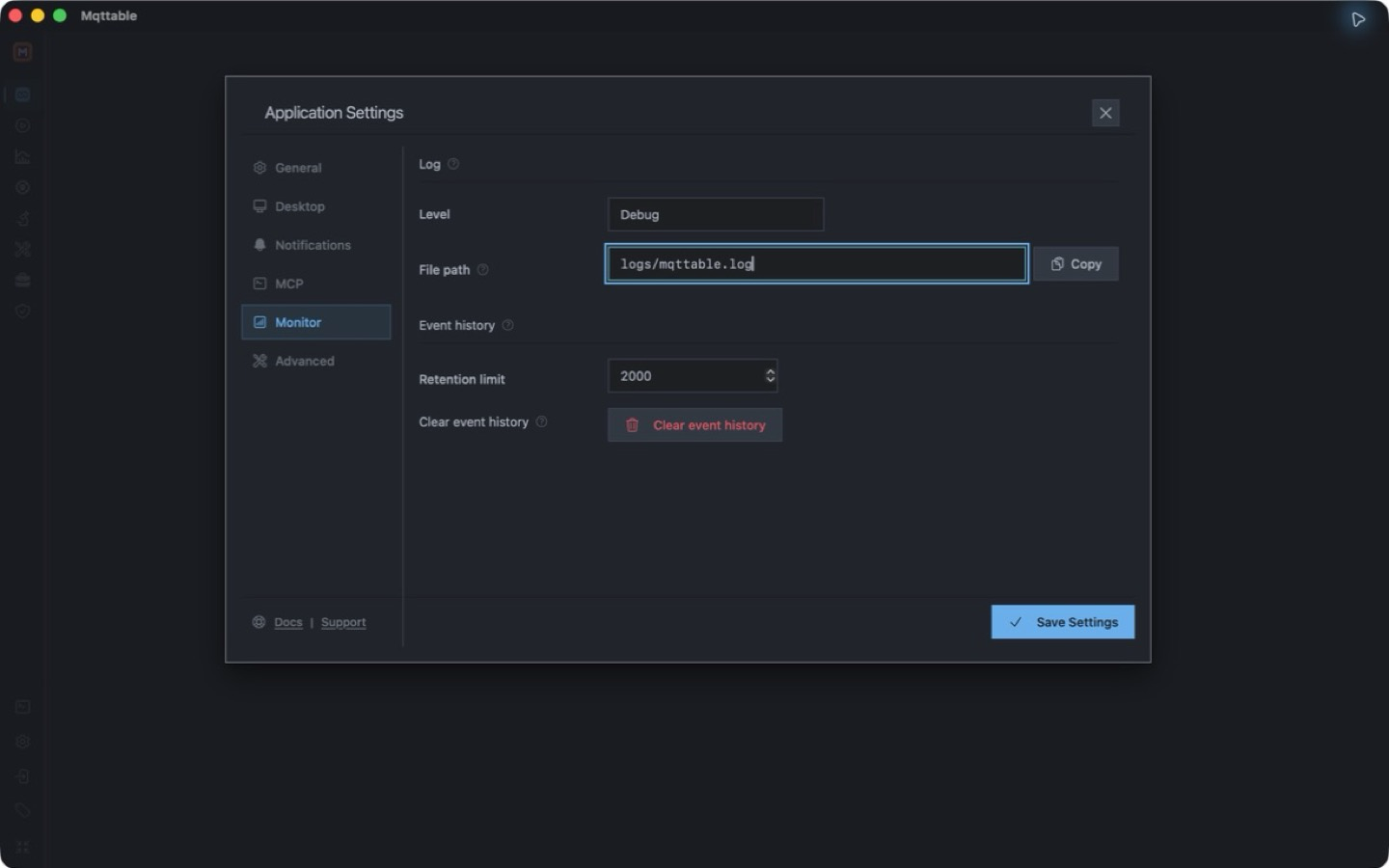Open the chart analytics sidebar icon

(x=22, y=156)
